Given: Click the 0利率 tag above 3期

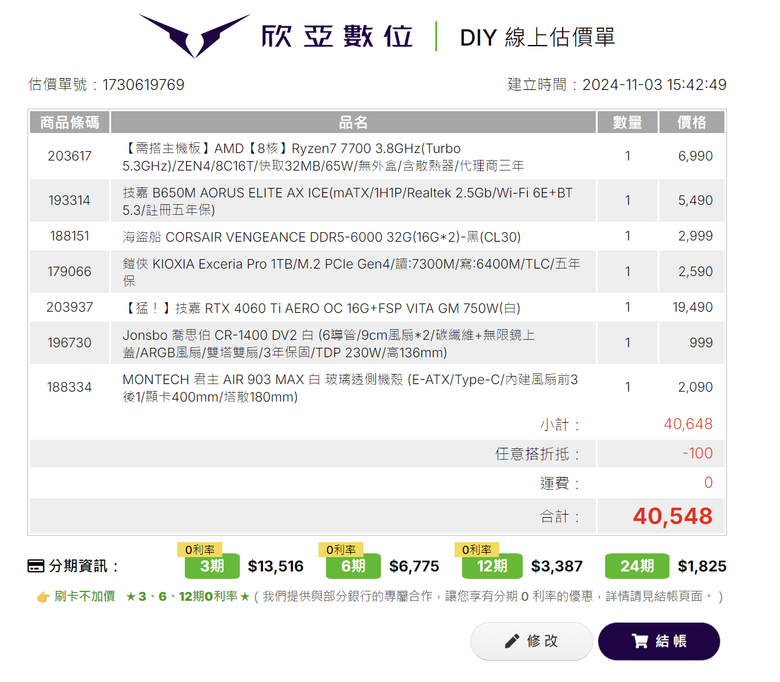Looking at the screenshot, I should 200,550.
